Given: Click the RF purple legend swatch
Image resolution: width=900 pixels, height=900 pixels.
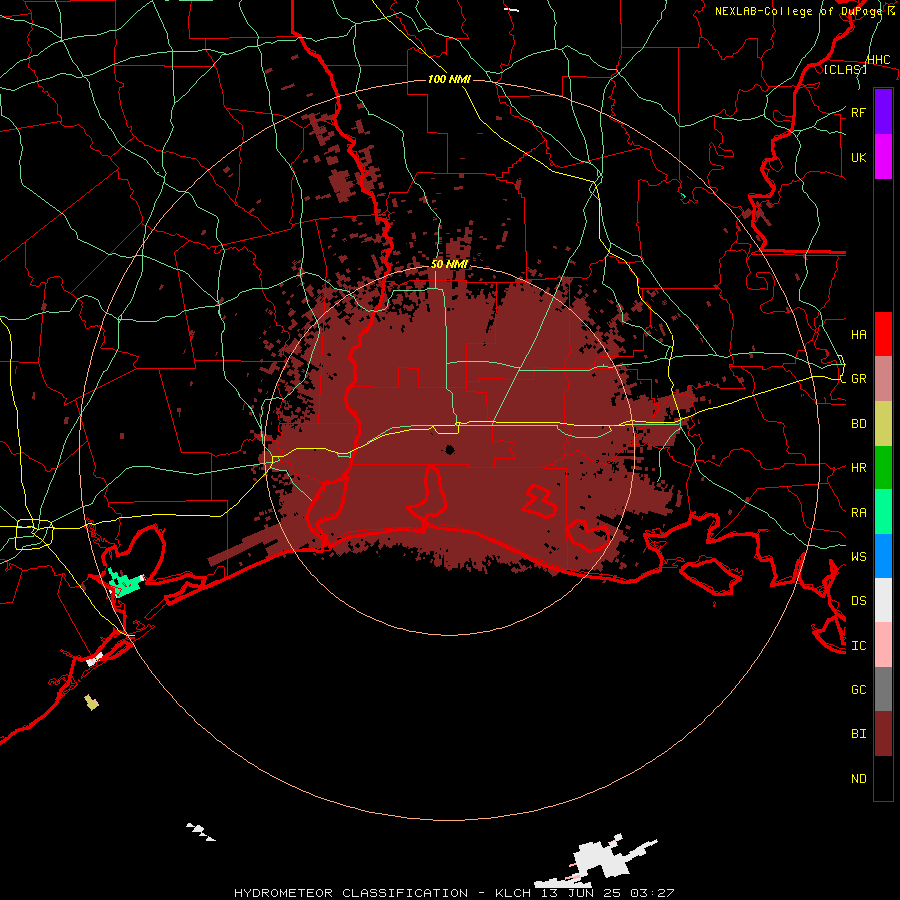Looking at the screenshot, I should coord(883,112).
